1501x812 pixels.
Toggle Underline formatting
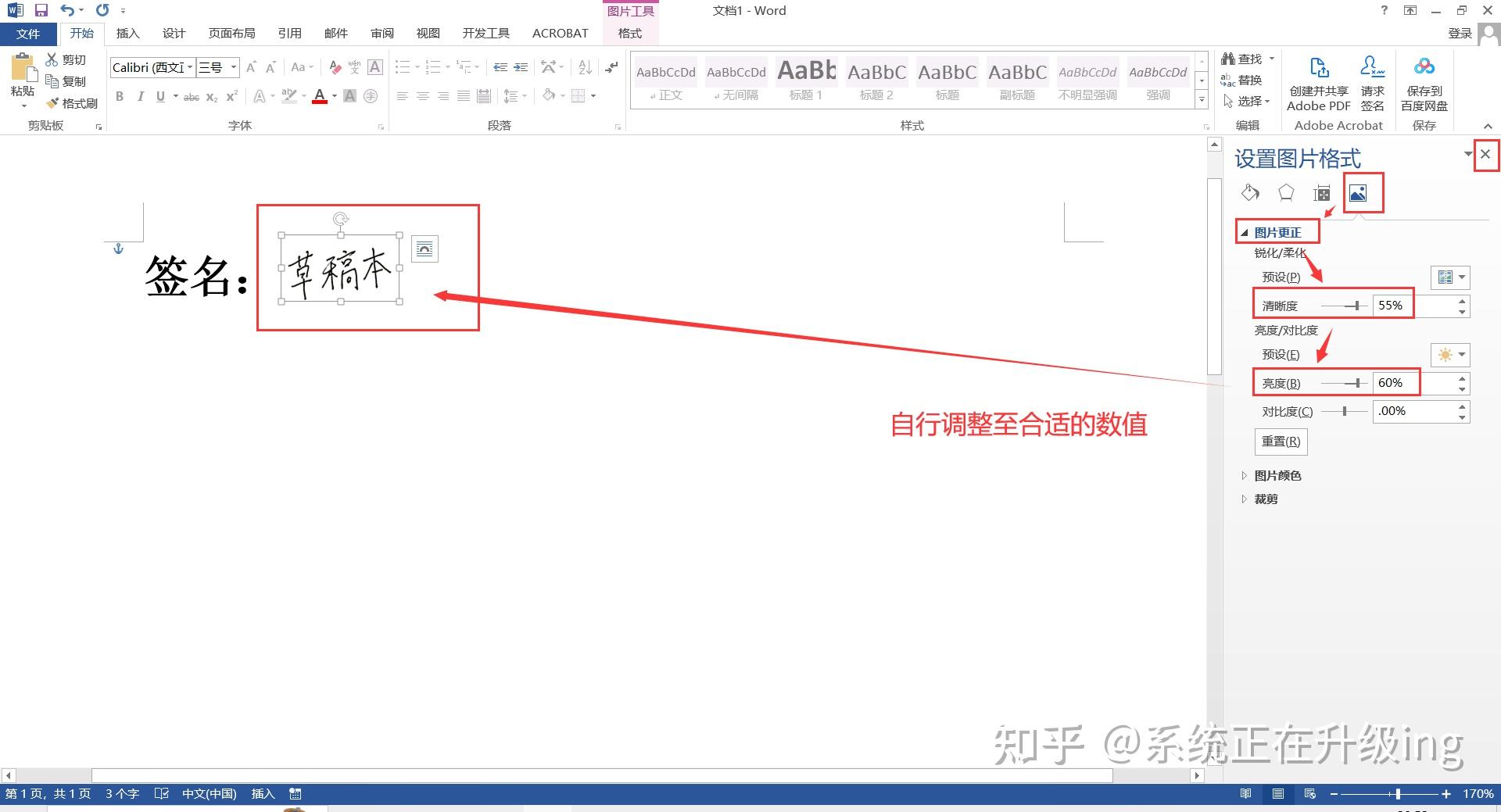tap(160, 96)
